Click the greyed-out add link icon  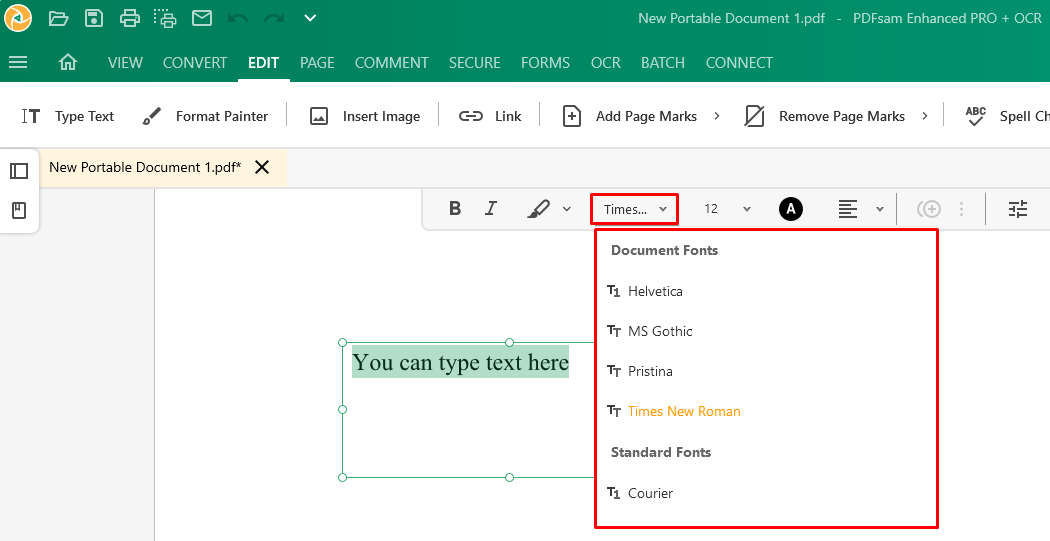point(929,209)
